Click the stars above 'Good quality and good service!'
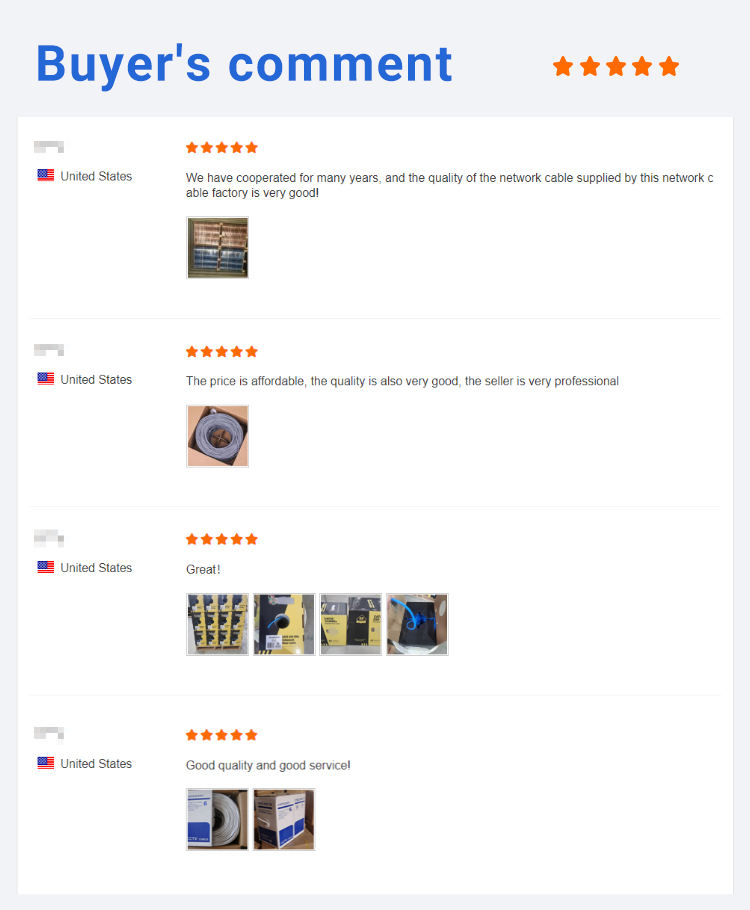The image size is (750, 910). pos(222,735)
